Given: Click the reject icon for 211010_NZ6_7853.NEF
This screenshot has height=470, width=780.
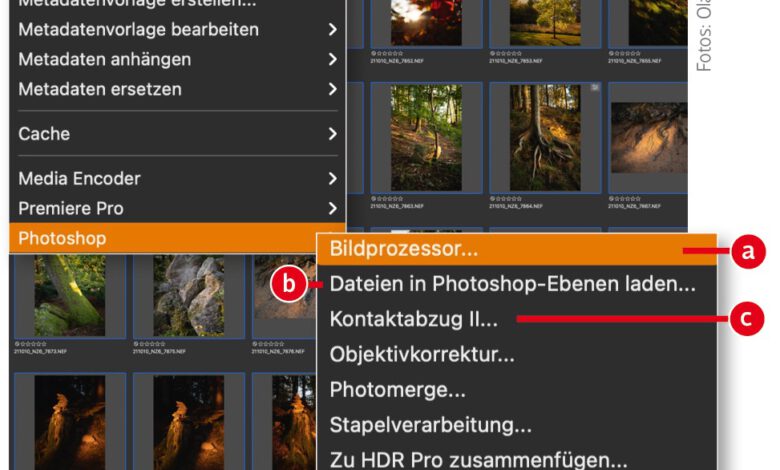Looking at the screenshot, I should click(x=492, y=53).
